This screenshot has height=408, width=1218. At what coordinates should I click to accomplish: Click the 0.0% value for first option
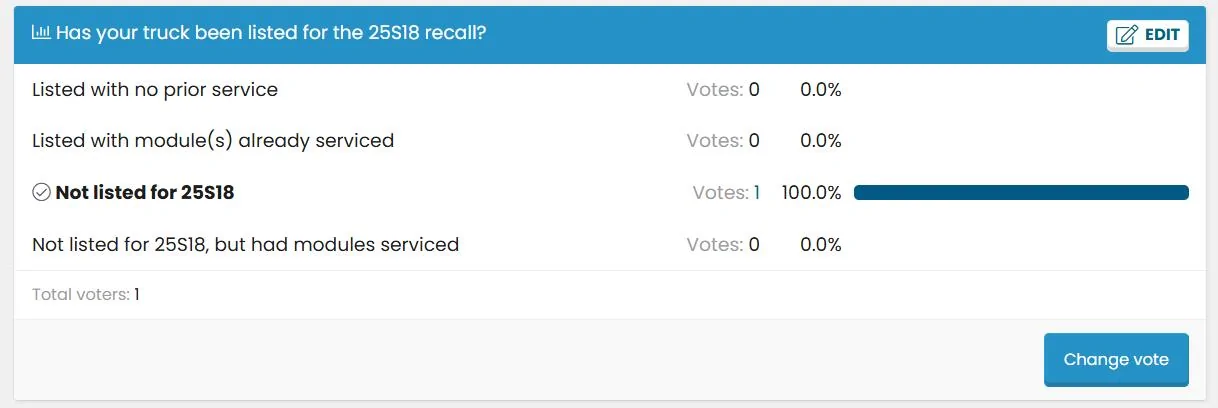pos(820,90)
